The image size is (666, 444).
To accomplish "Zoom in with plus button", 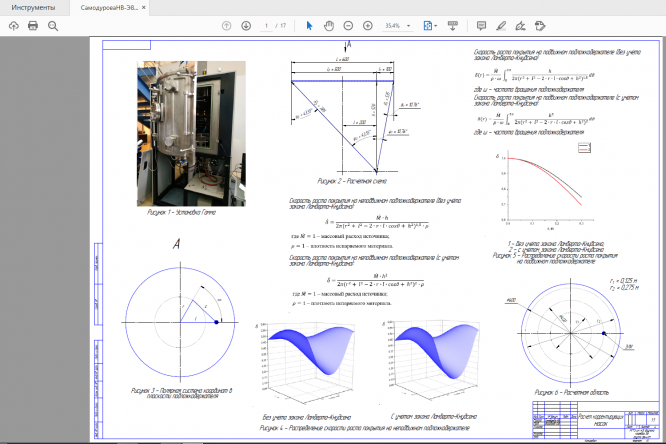I will [368, 25].
